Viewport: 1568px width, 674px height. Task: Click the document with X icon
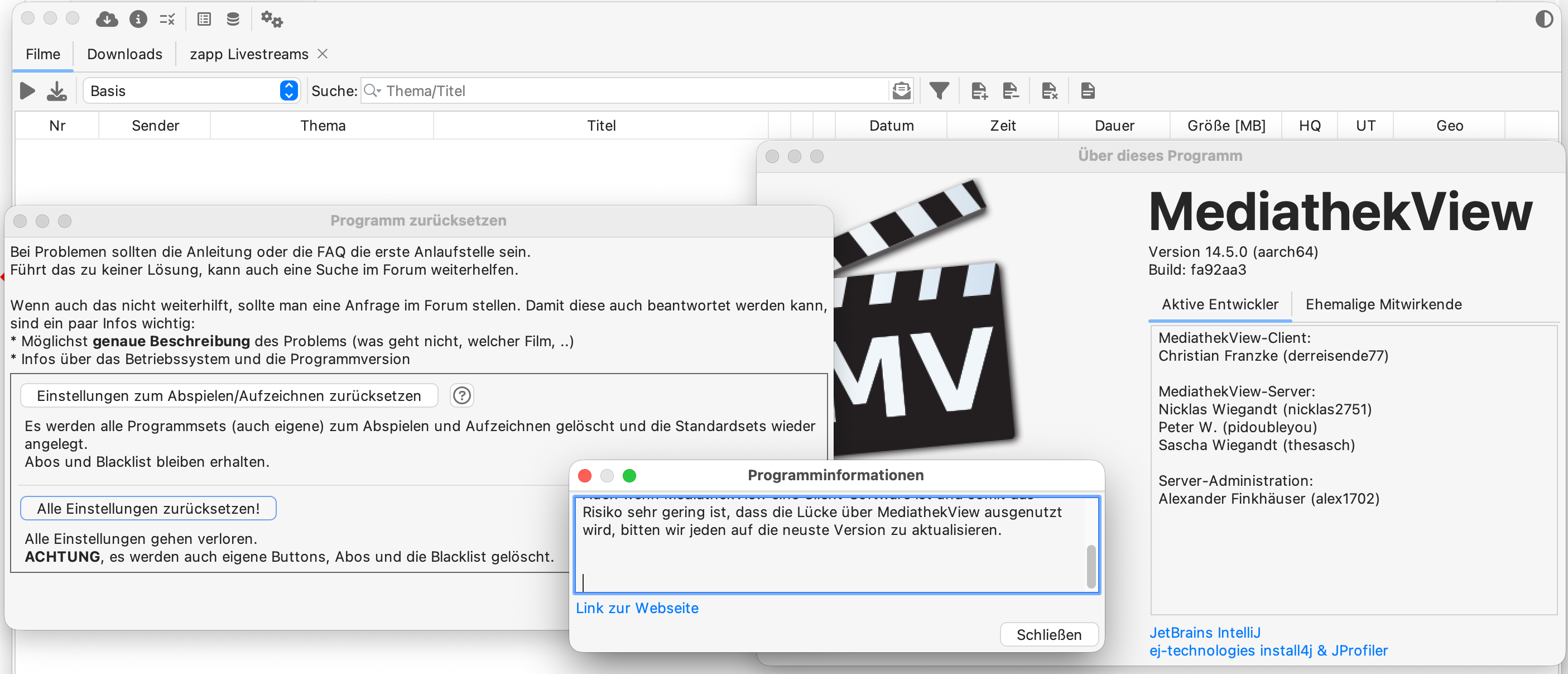click(x=1050, y=91)
